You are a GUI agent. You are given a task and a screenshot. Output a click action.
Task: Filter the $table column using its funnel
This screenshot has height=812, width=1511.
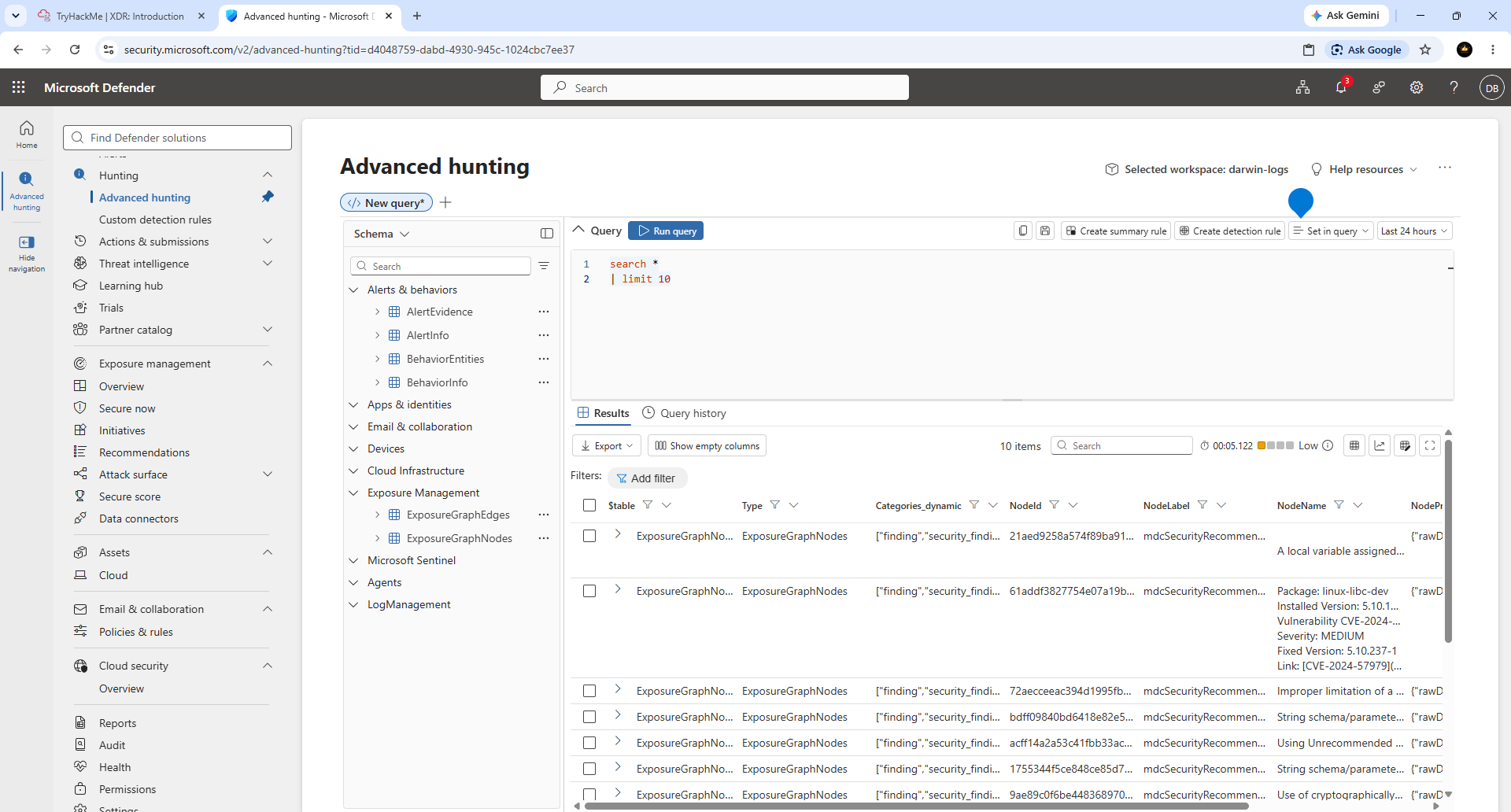pos(648,505)
